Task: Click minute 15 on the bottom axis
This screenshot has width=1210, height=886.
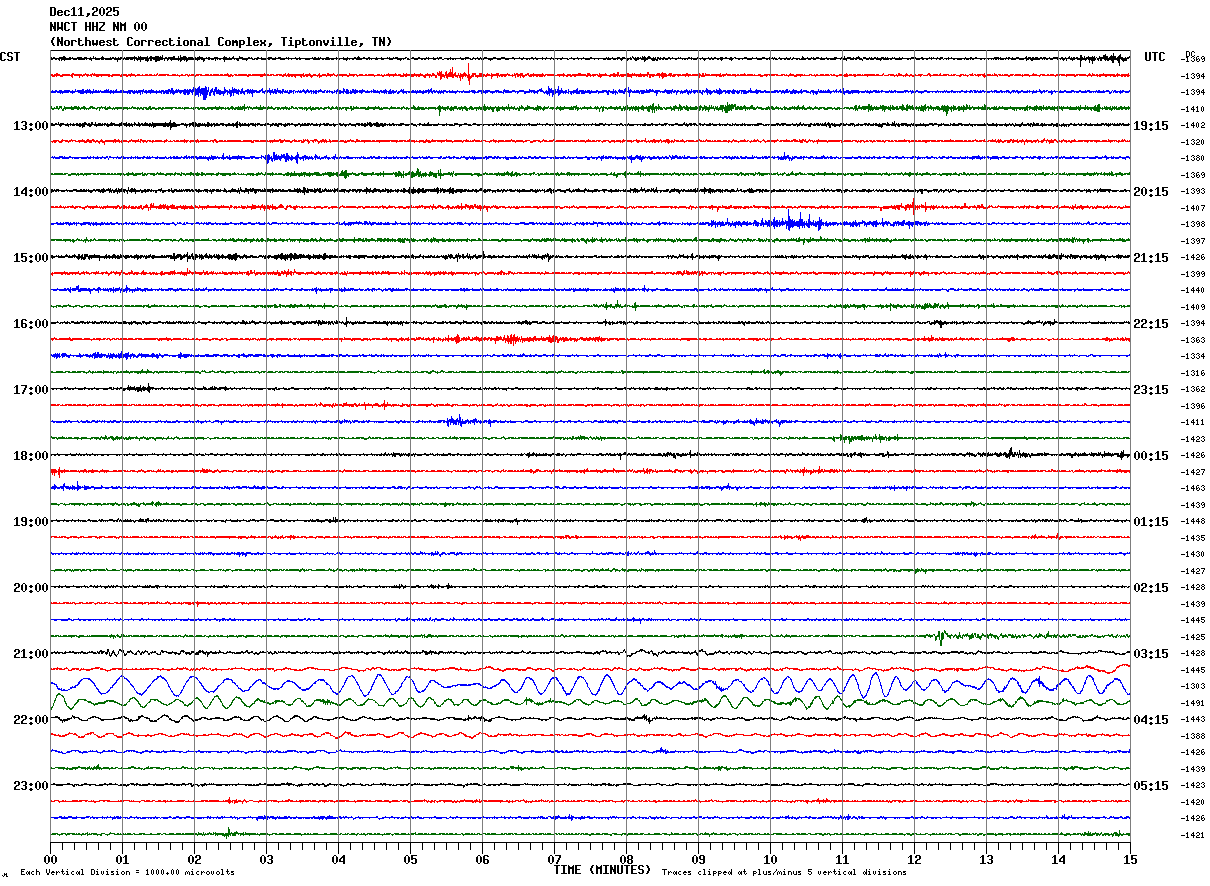Action: [x=1129, y=859]
